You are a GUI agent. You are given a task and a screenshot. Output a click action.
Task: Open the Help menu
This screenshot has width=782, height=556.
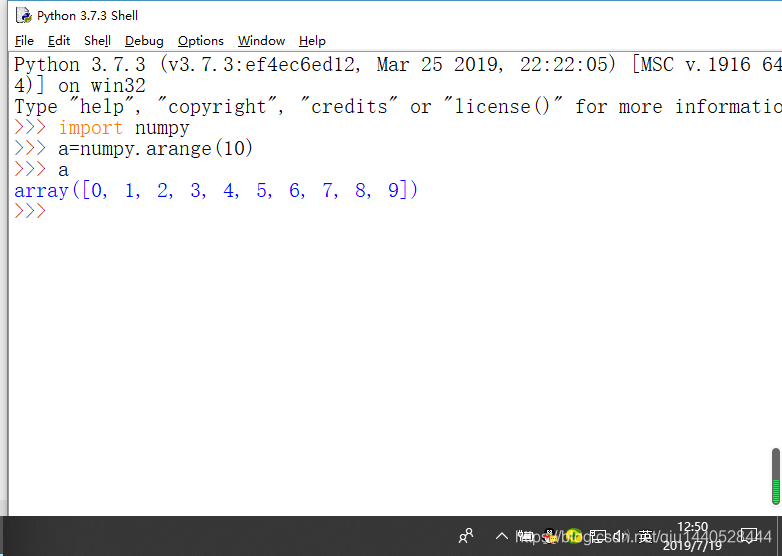pos(312,41)
